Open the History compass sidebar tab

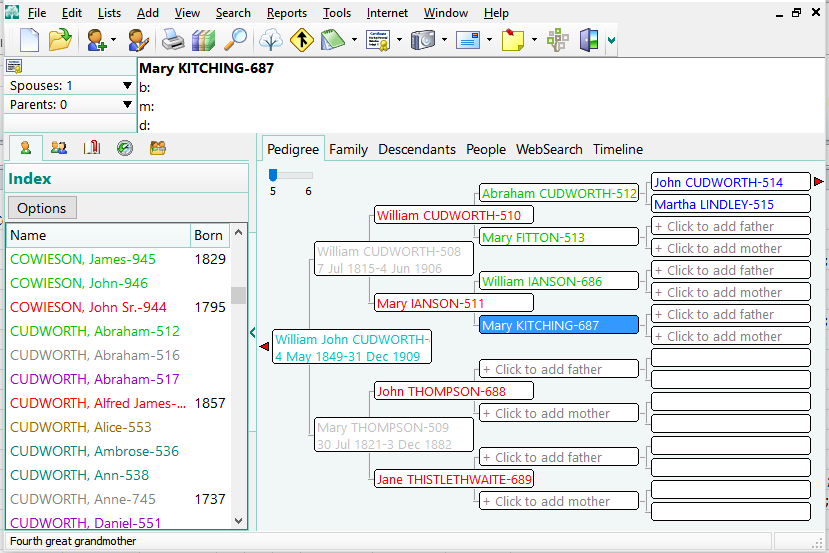pyautogui.click(x=125, y=148)
